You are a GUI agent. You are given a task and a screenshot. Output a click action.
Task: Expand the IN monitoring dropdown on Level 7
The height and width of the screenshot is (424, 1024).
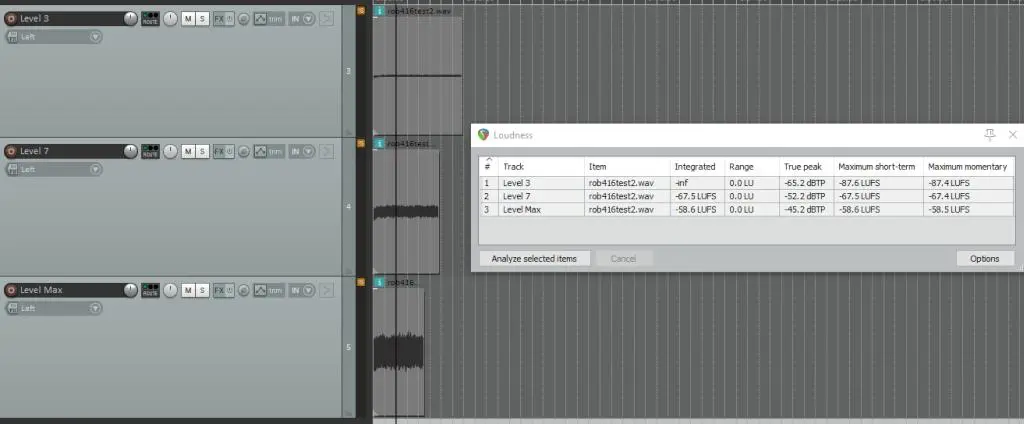point(307,151)
